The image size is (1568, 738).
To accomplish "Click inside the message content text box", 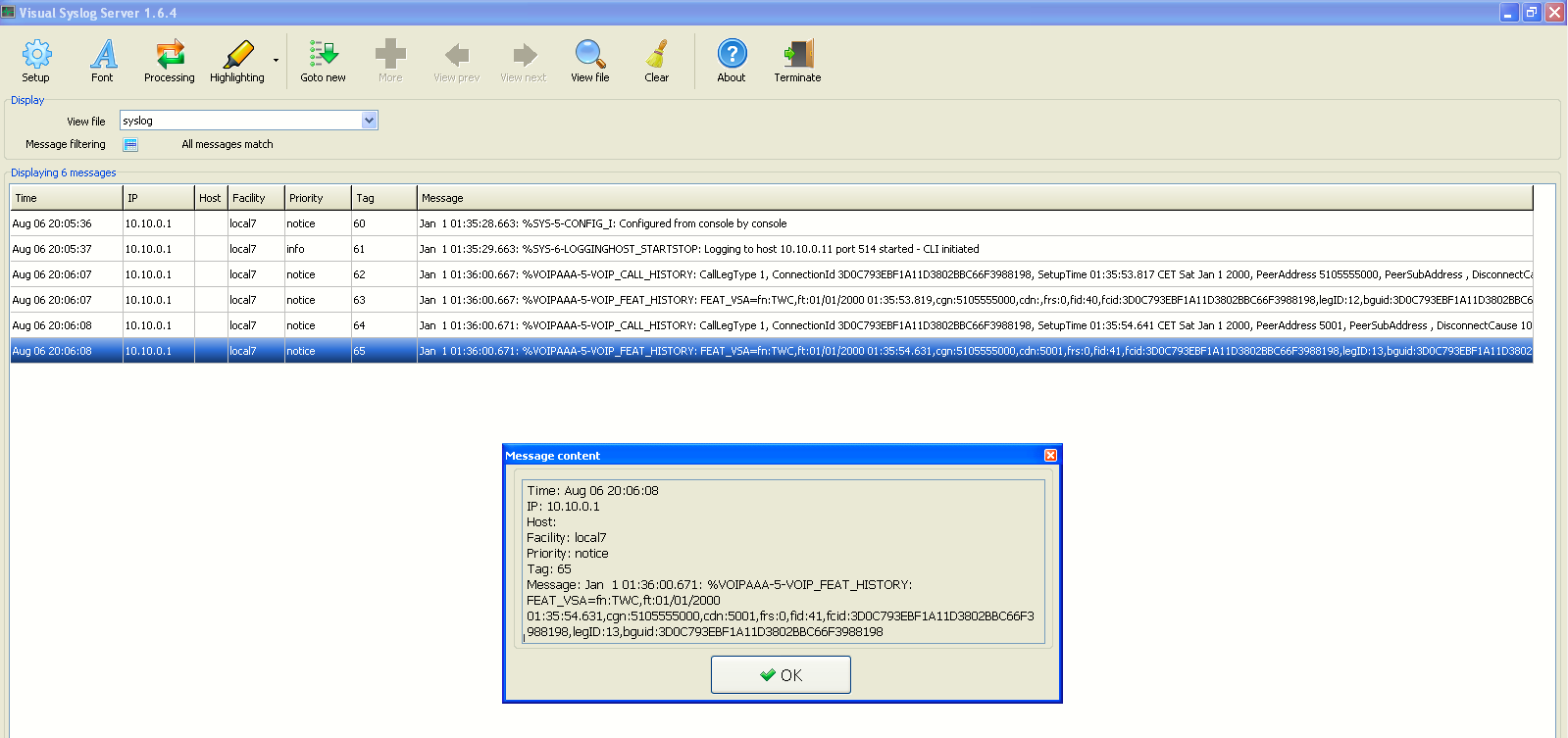I will pyautogui.click(x=783, y=562).
